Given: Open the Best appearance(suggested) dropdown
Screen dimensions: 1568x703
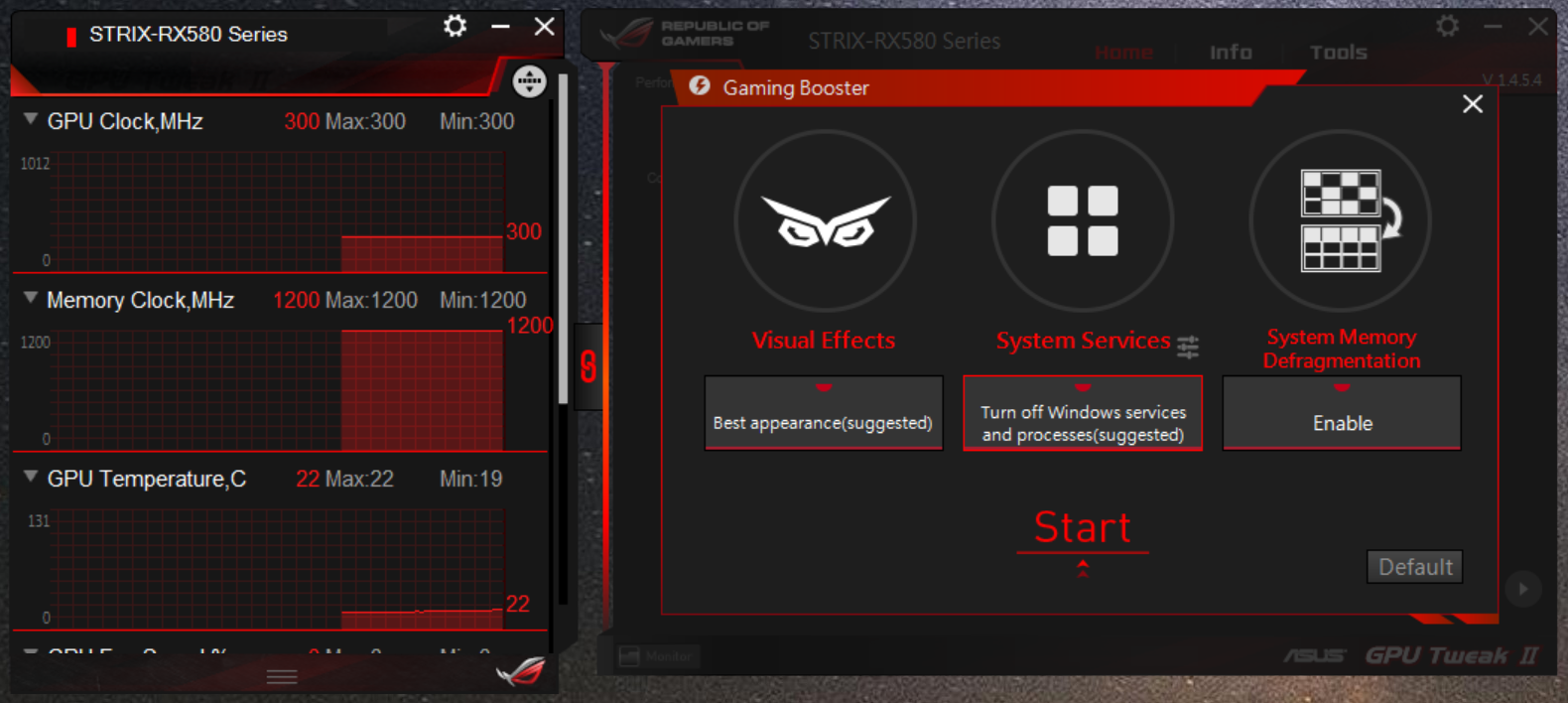Looking at the screenshot, I should (x=824, y=413).
